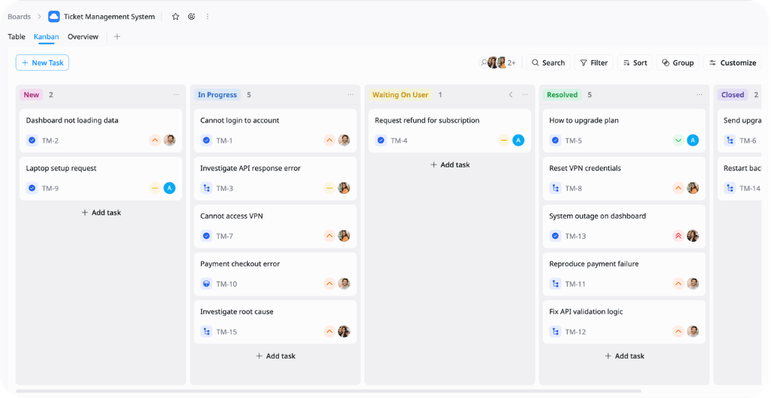
Task: Open the Filter dropdown
Action: 593,62
